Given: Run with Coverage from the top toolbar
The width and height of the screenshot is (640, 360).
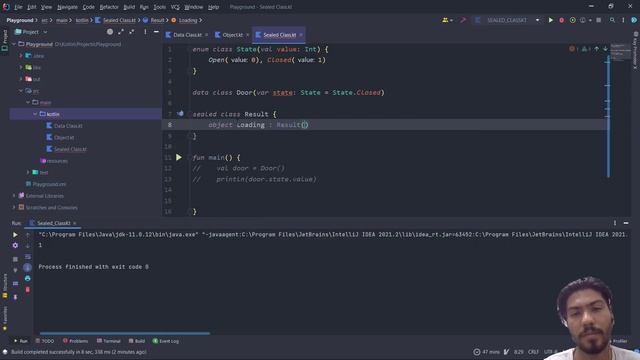Looking at the screenshot, I should [573, 20].
